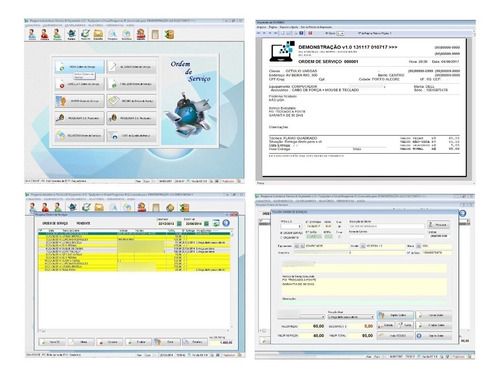500x379 pixels.
Task: Open red support person icon in top-left toolbar
Action: (x=141, y=34)
